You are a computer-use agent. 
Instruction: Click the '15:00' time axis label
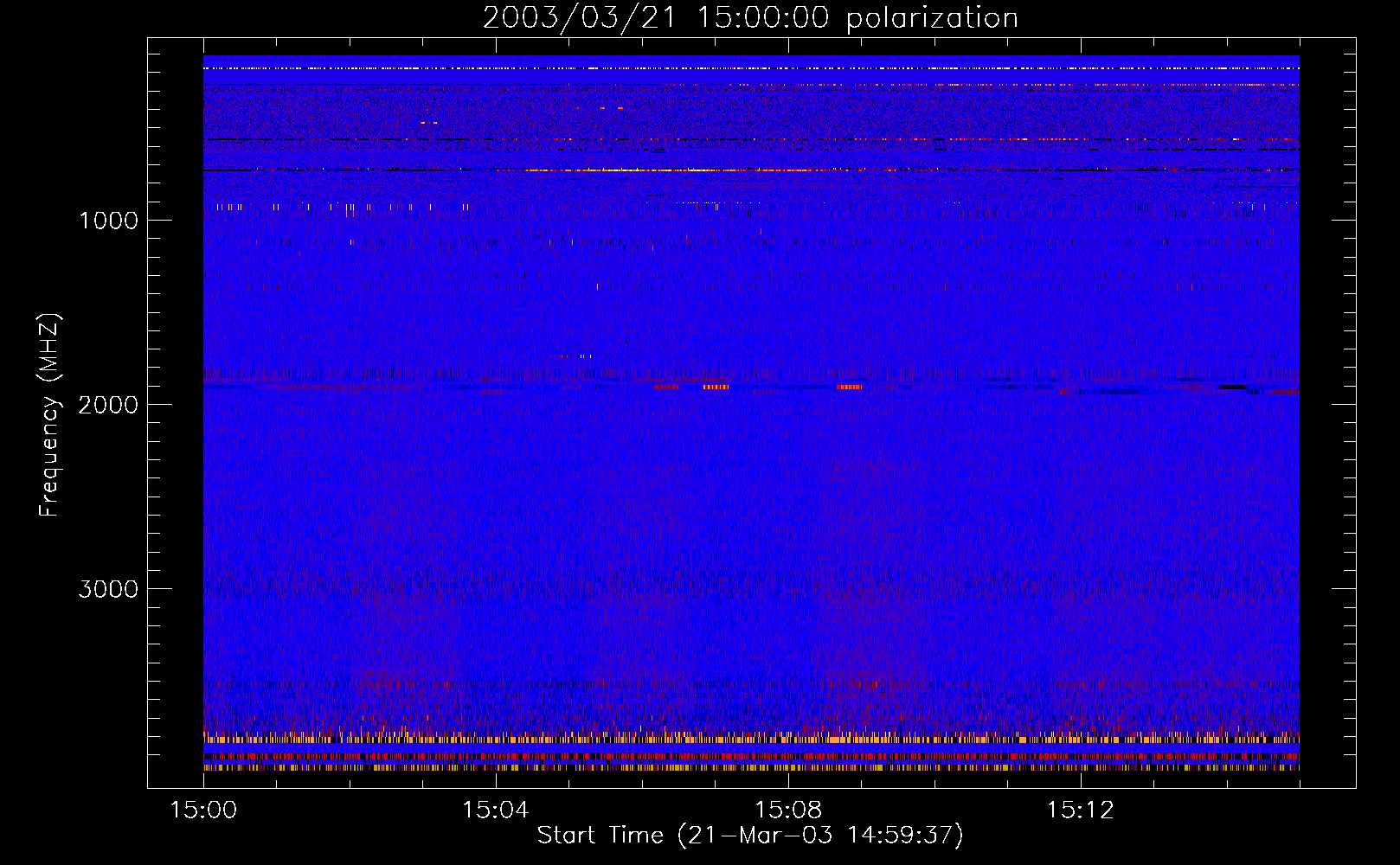203,811
